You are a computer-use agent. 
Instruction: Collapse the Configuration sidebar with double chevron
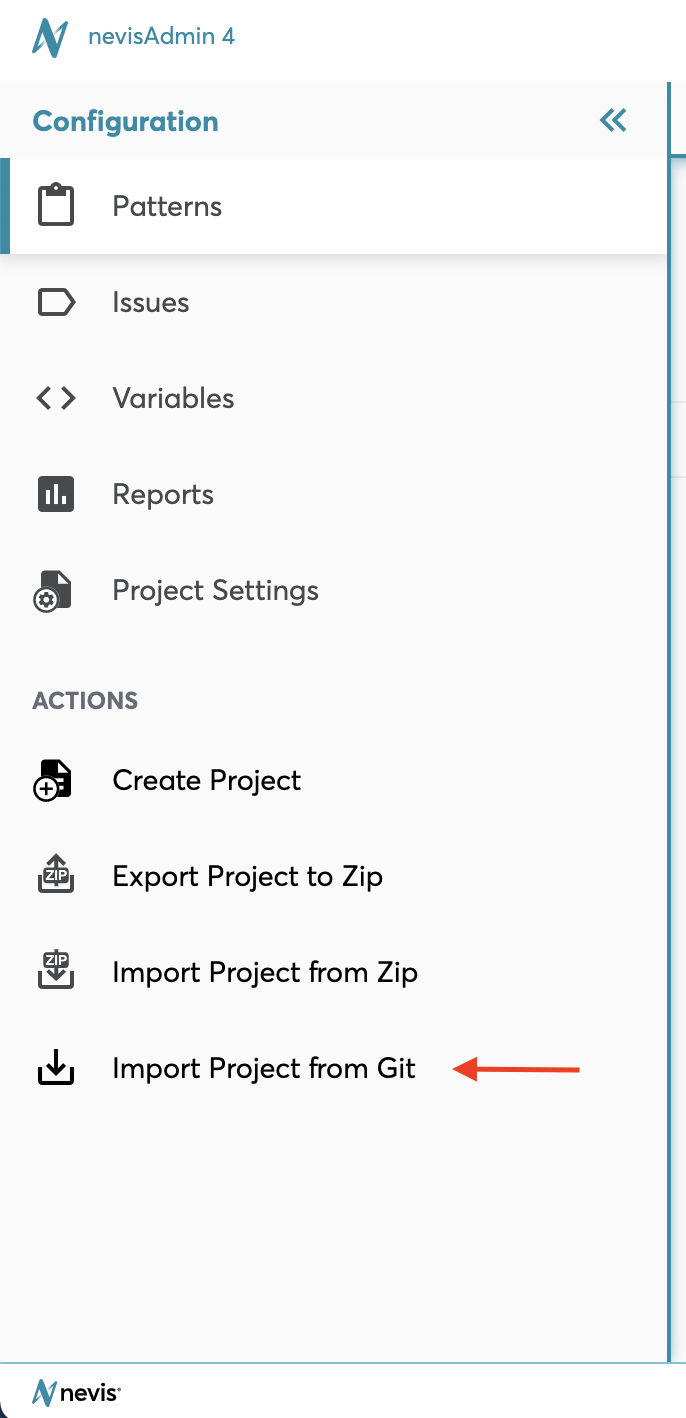613,121
